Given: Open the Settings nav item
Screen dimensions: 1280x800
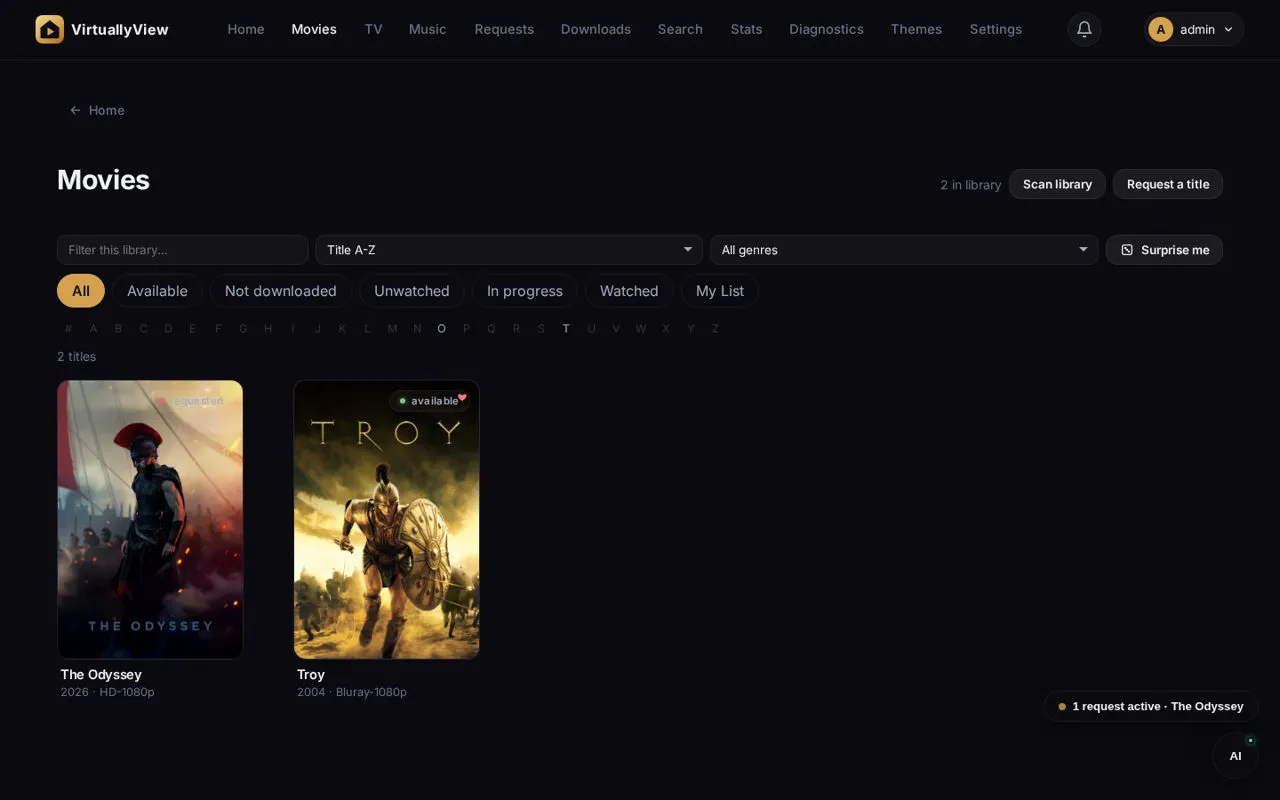Looking at the screenshot, I should (996, 29).
